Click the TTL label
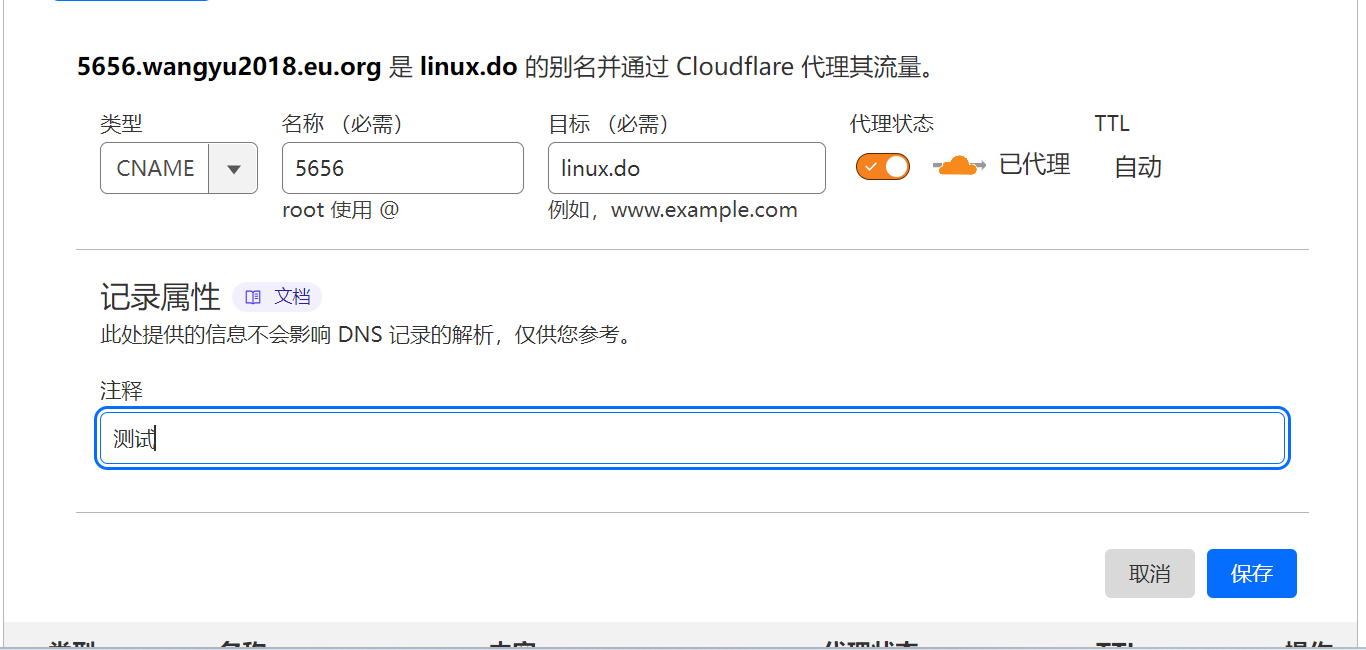 [1112, 124]
